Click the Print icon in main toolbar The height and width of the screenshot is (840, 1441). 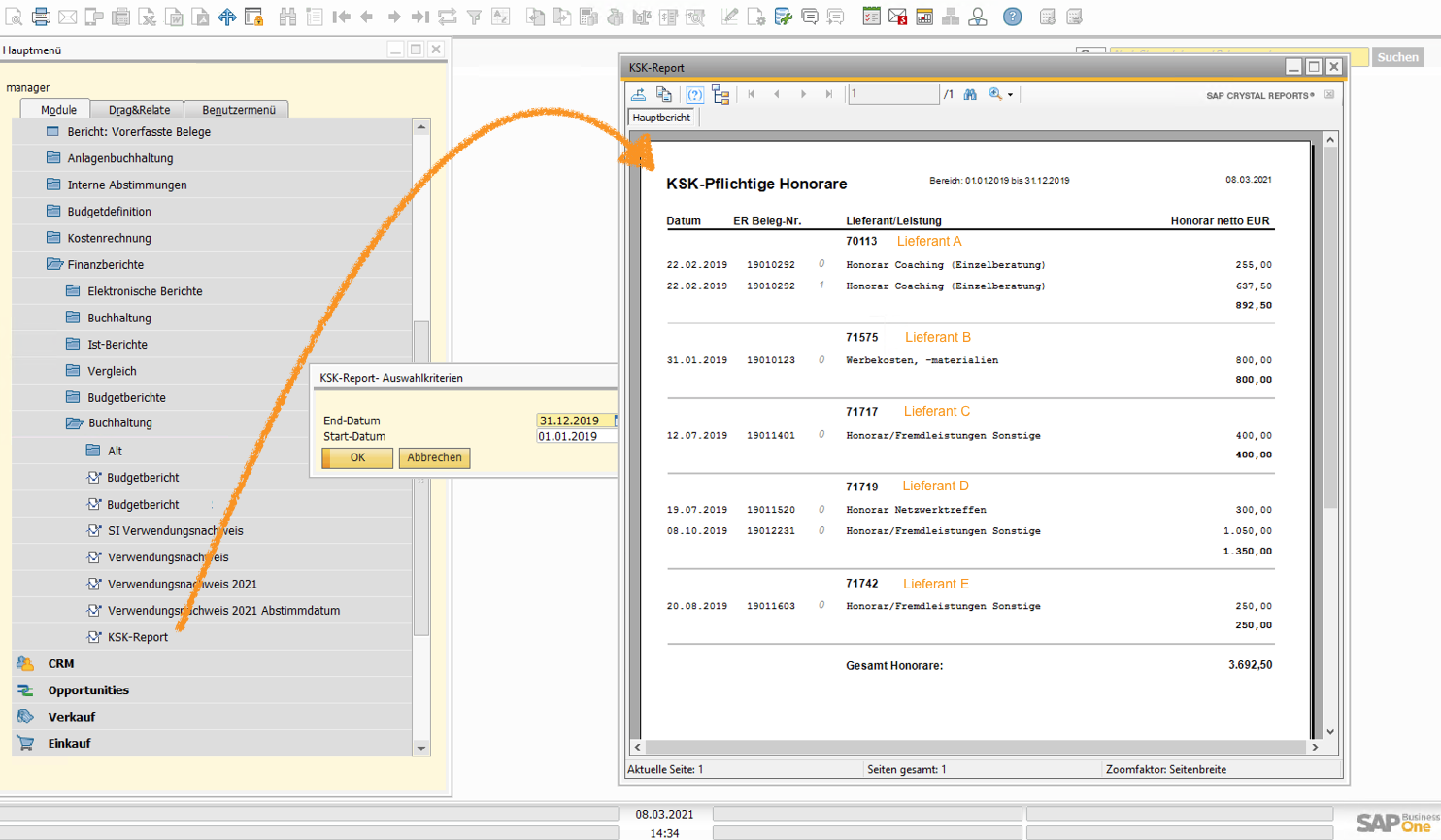tap(41, 17)
